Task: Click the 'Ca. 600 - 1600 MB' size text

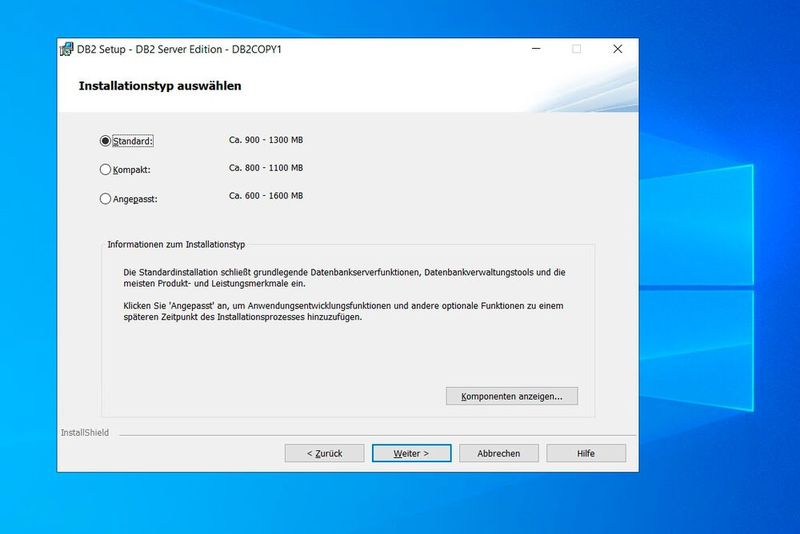Action: [x=266, y=196]
